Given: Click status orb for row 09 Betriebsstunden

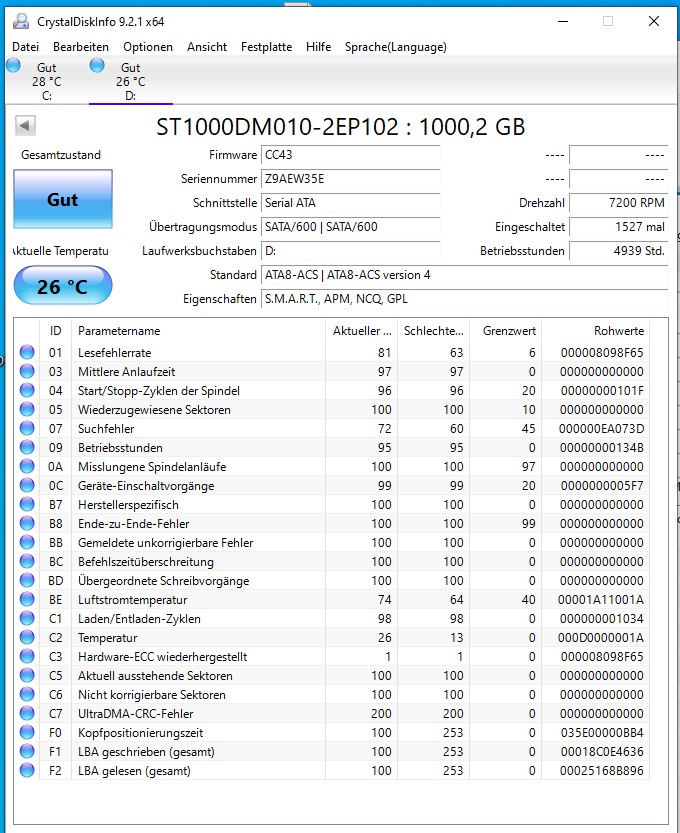Looking at the screenshot, I should coord(27,447).
